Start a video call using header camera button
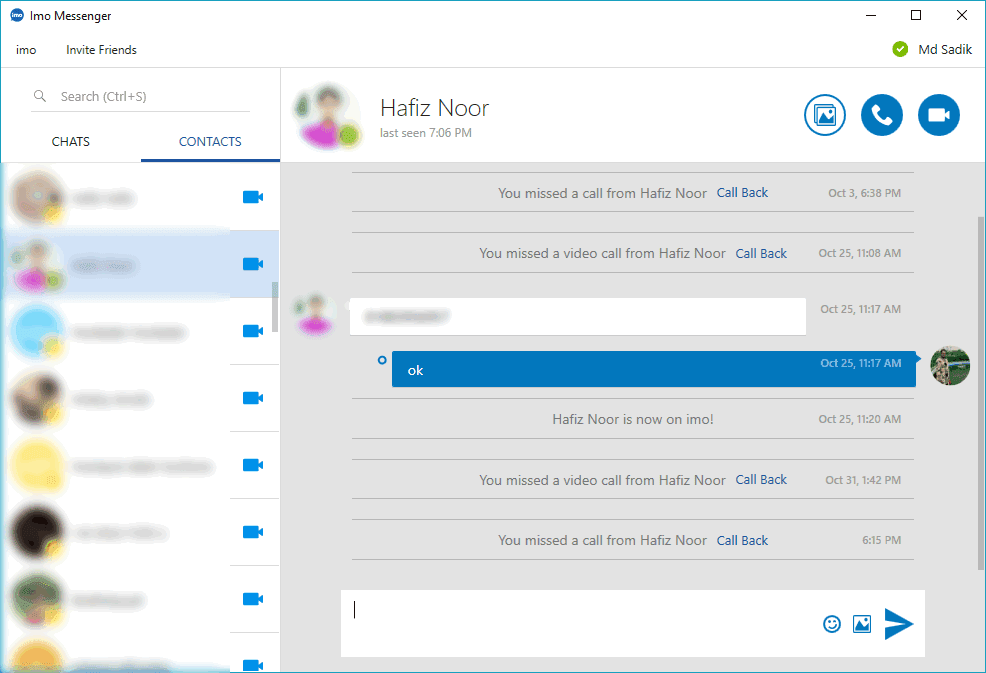 coord(939,115)
